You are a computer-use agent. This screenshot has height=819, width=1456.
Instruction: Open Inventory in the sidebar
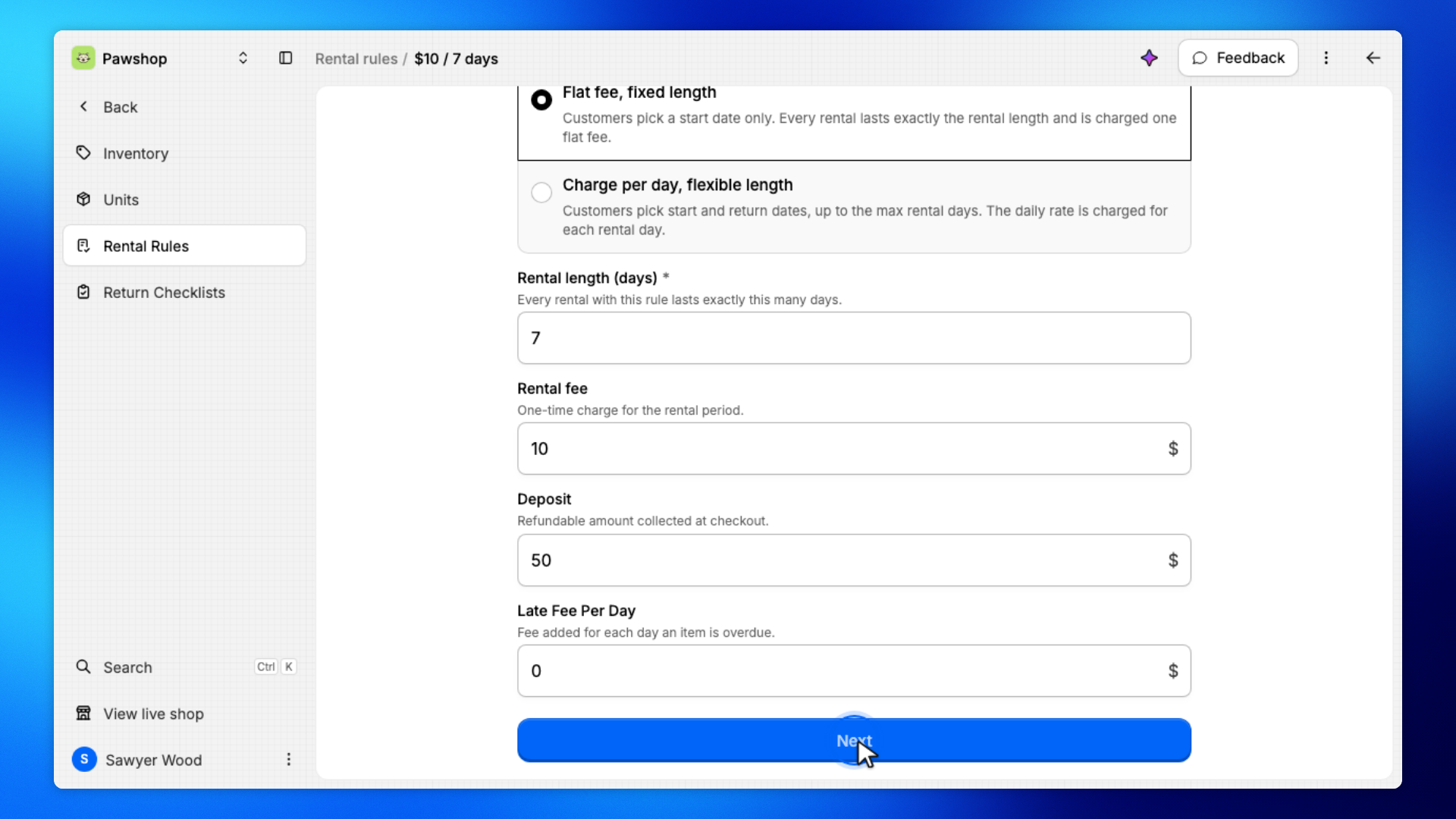click(184, 153)
